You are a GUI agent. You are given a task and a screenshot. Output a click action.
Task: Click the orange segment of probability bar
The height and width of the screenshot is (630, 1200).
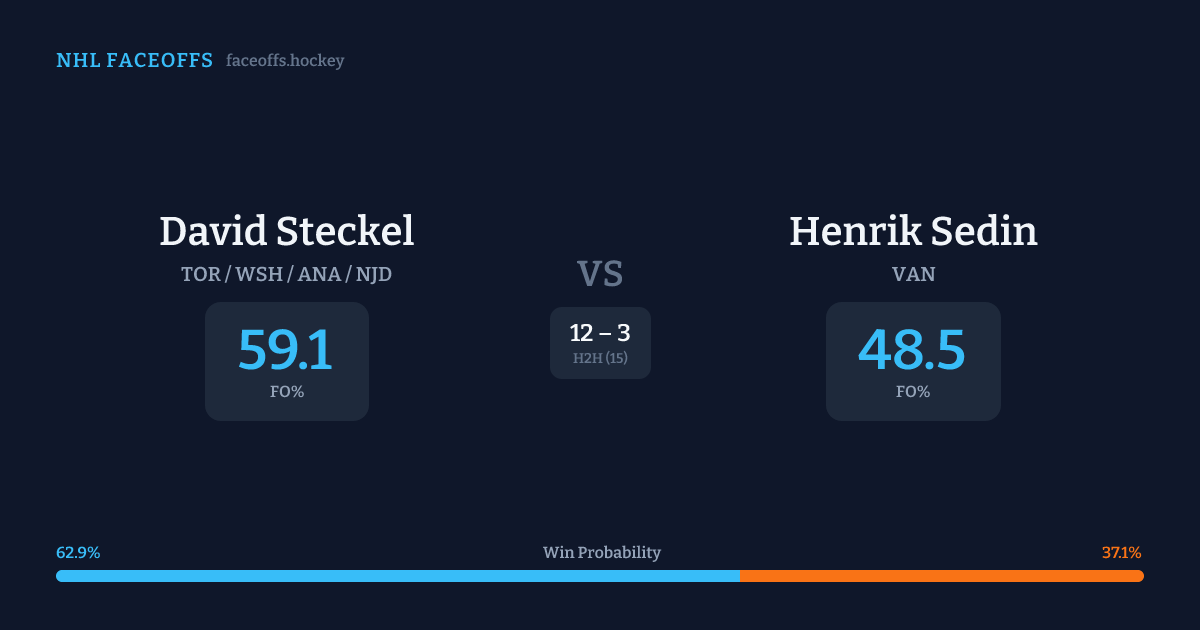tap(941, 576)
